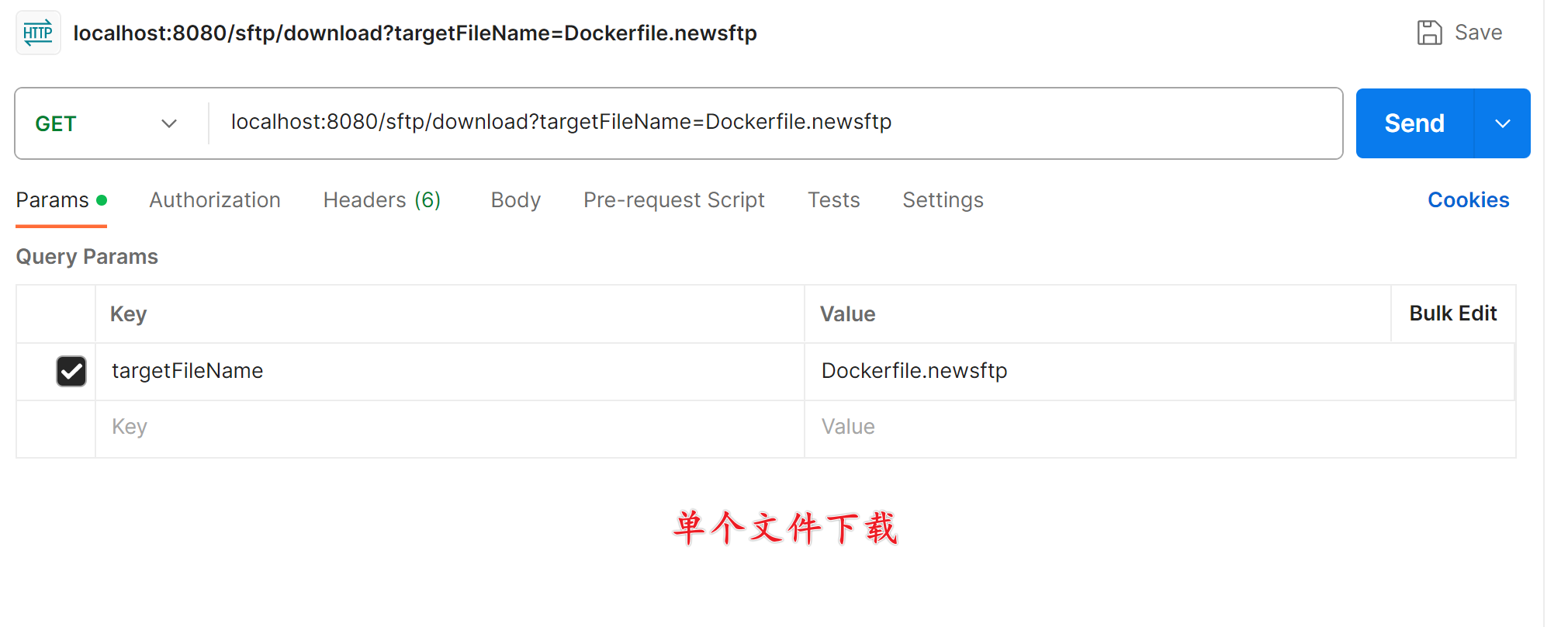Click the Save floppy disk icon

(x=1429, y=33)
